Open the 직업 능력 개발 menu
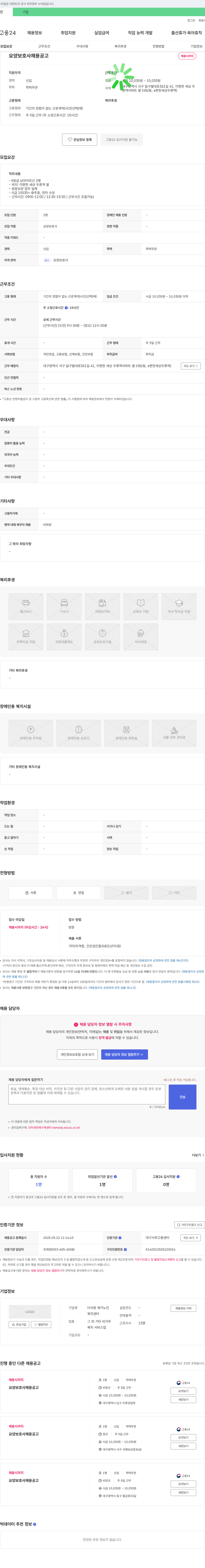 [140, 33]
